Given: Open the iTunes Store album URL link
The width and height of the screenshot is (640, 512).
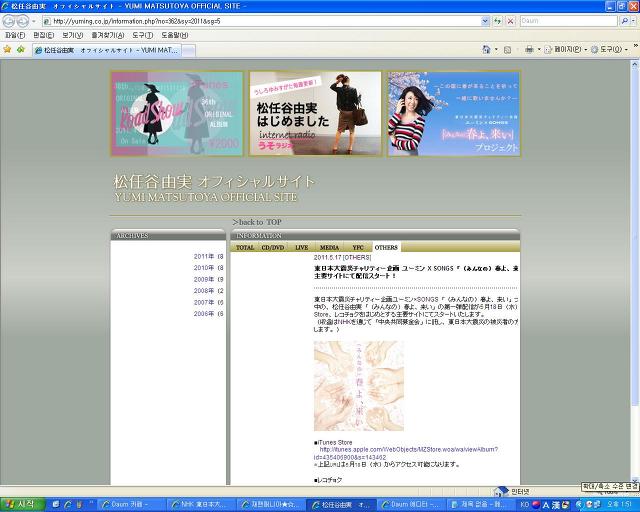Looking at the screenshot, I should click(x=406, y=453).
